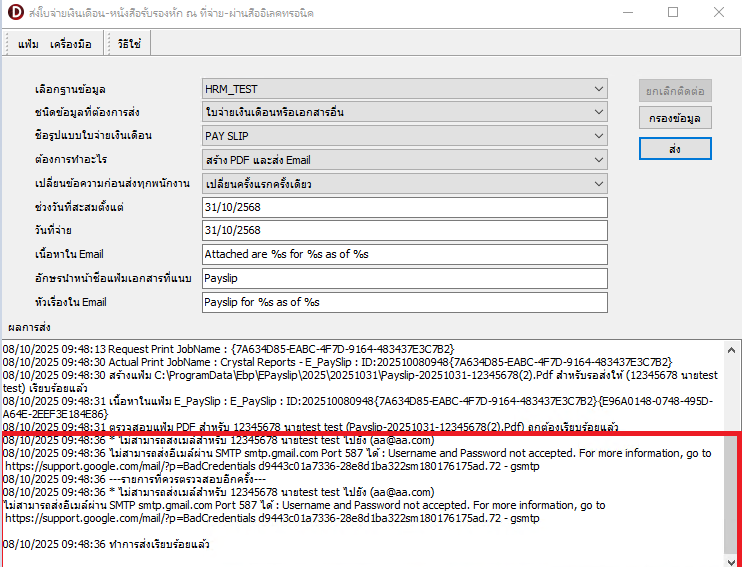The width and height of the screenshot is (742, 567).
Task: Click the หัวเรื่องใน Email subject field
Action: click(x=404, y=302)
